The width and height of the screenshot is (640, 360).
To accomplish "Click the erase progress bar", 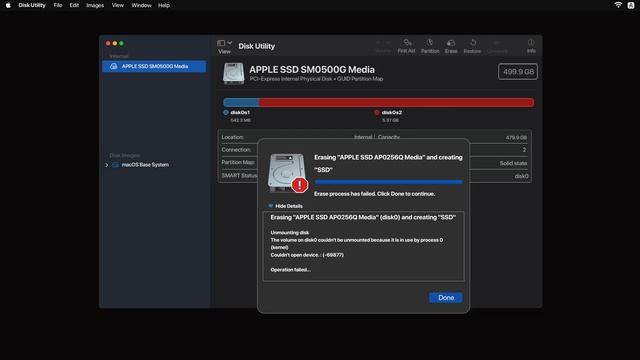I will coord(388,182).
